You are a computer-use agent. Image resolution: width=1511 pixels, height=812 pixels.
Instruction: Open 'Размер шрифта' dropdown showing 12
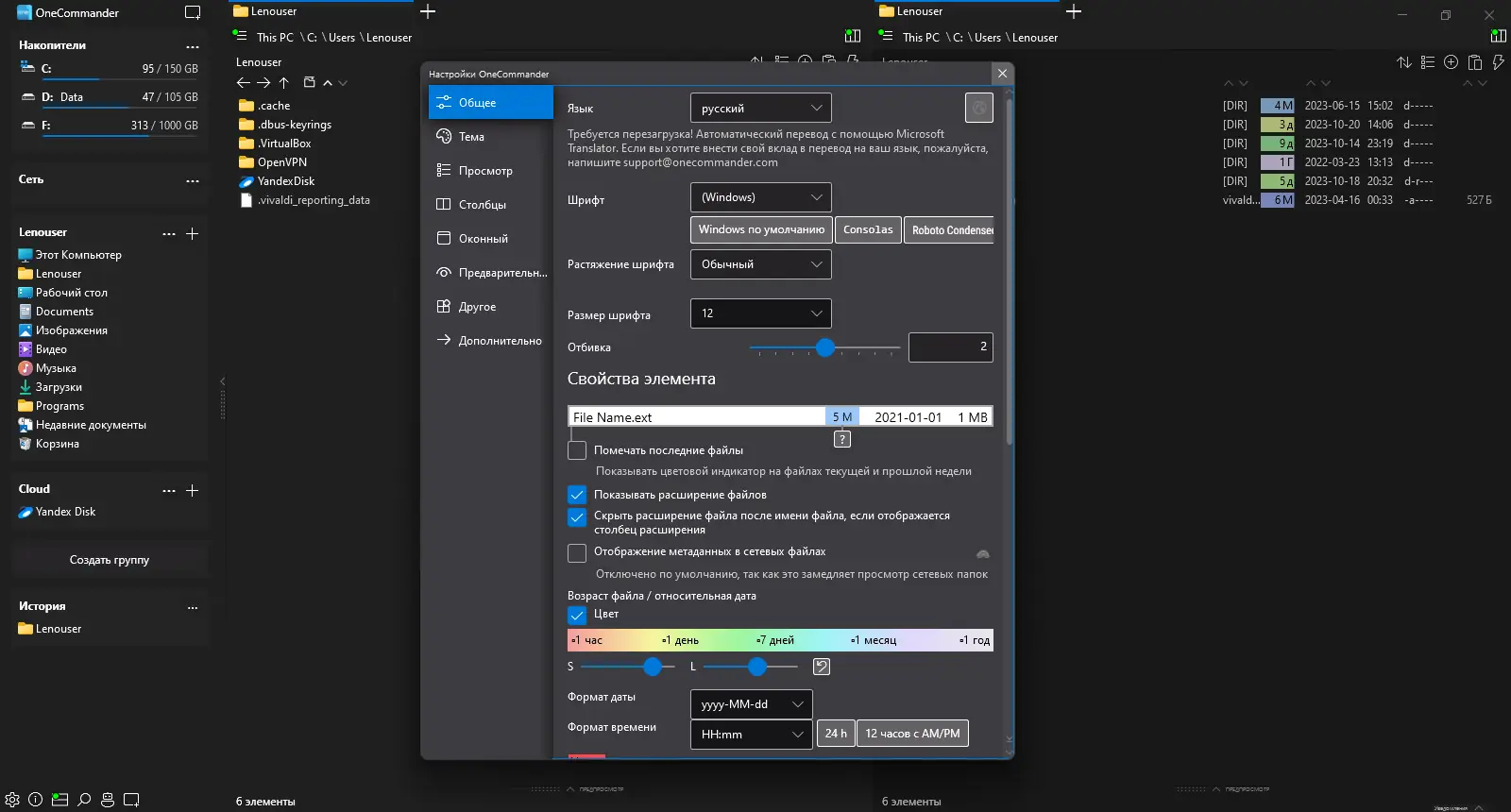[761, 313]
